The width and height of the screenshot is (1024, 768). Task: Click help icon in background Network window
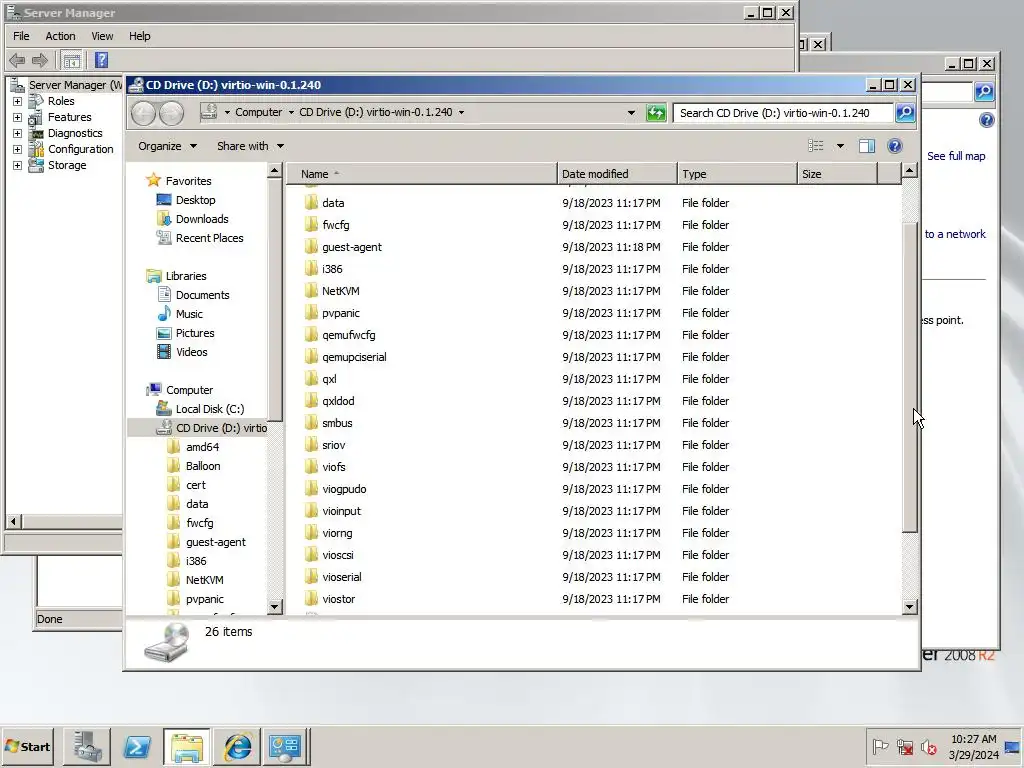click(987, 120)
